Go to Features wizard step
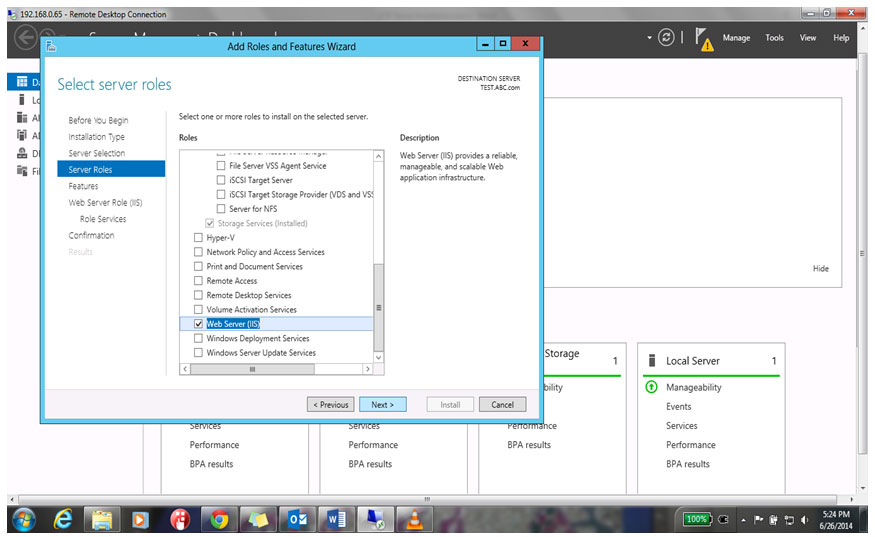Image resolution: width=875 pixels, height=537 pixels. (83, 186)
